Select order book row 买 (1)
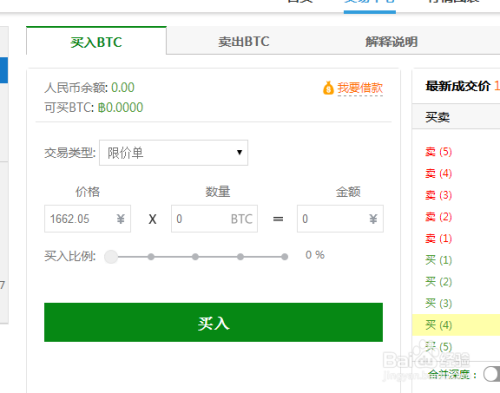This screenshot has width=500, height=393. (x=456, y=260)
